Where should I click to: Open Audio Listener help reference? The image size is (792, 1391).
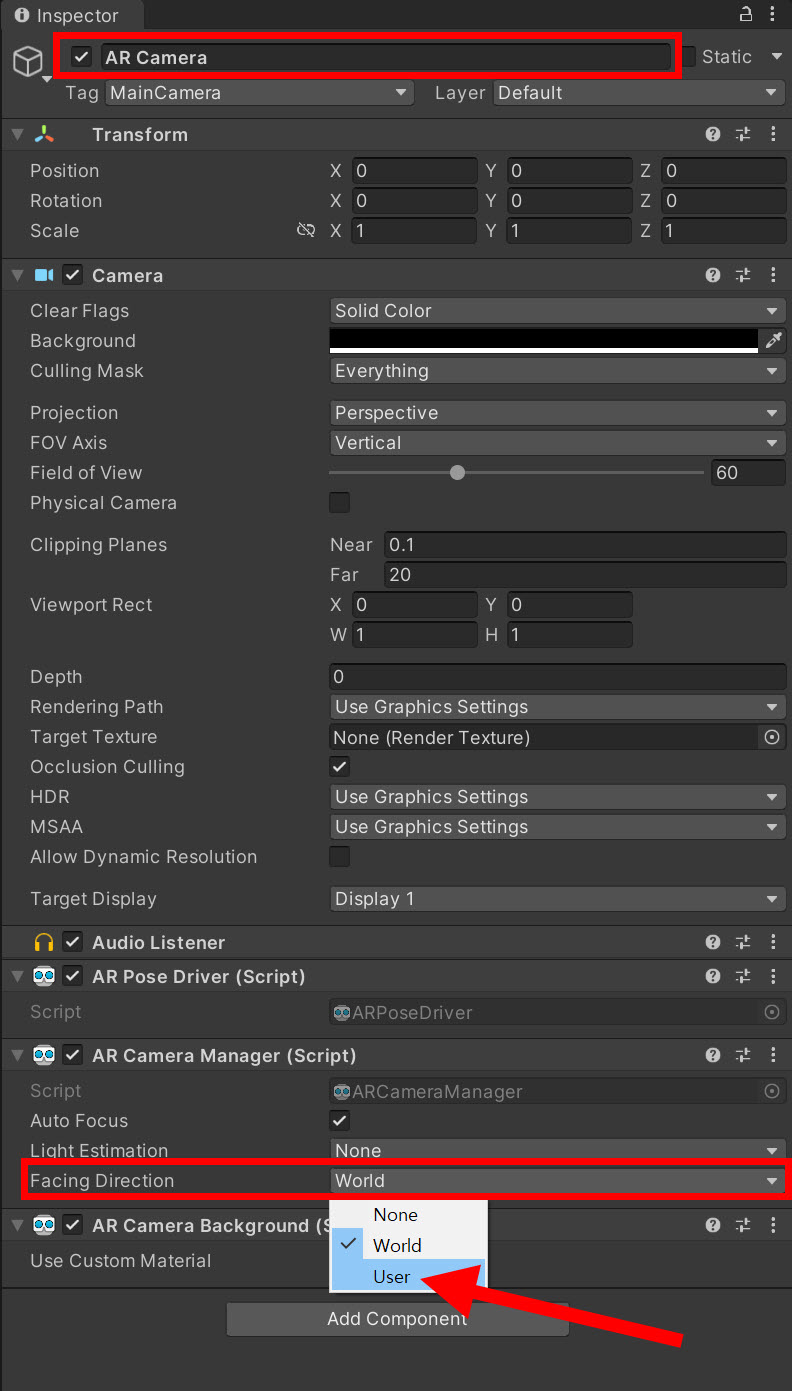713,942
